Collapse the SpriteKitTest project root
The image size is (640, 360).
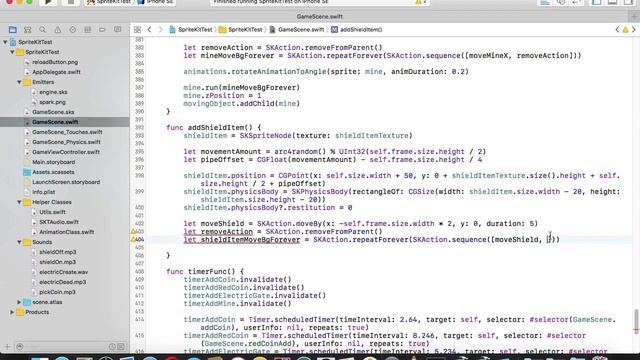(x=5, y=42)
